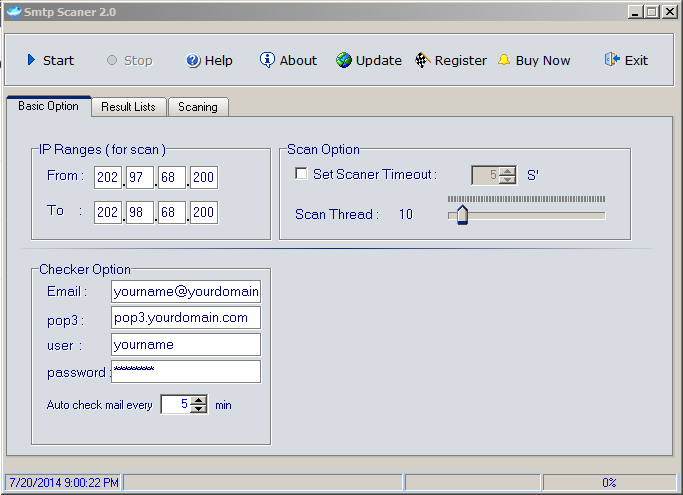Click the Register checkered flag icon
The image size is (683, 495).
[x=422, y=60]
